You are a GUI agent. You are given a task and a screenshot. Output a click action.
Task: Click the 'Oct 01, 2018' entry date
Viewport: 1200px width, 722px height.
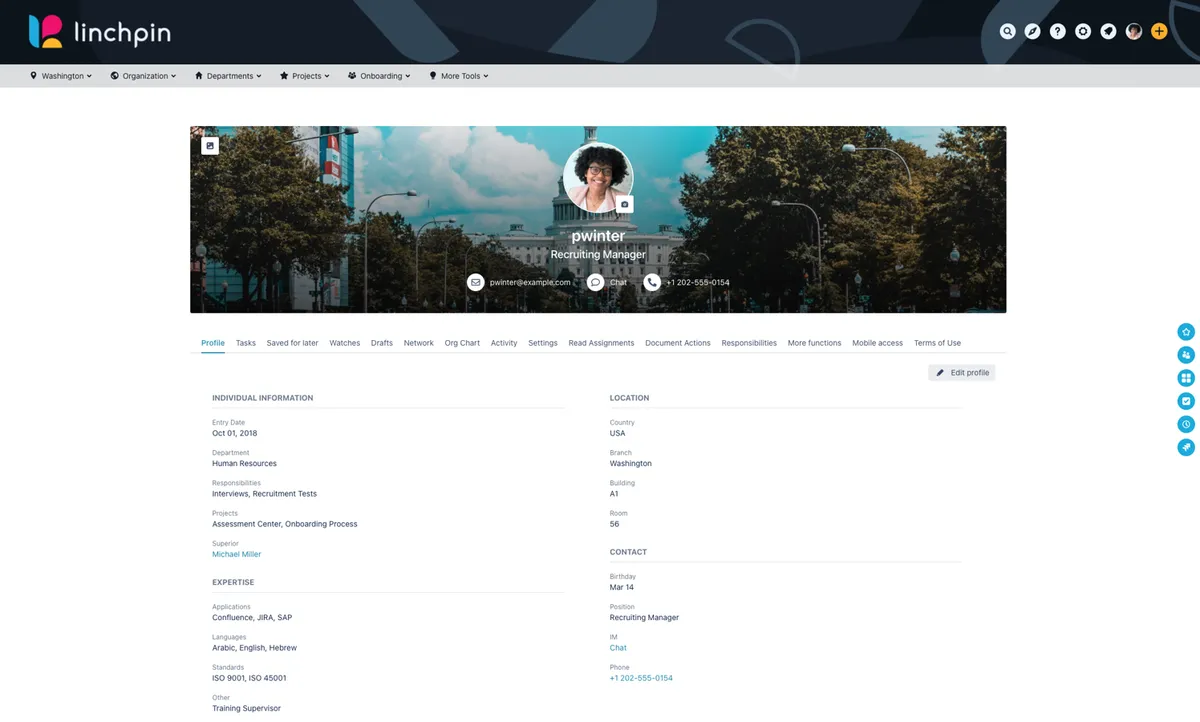tap(235, 434)
